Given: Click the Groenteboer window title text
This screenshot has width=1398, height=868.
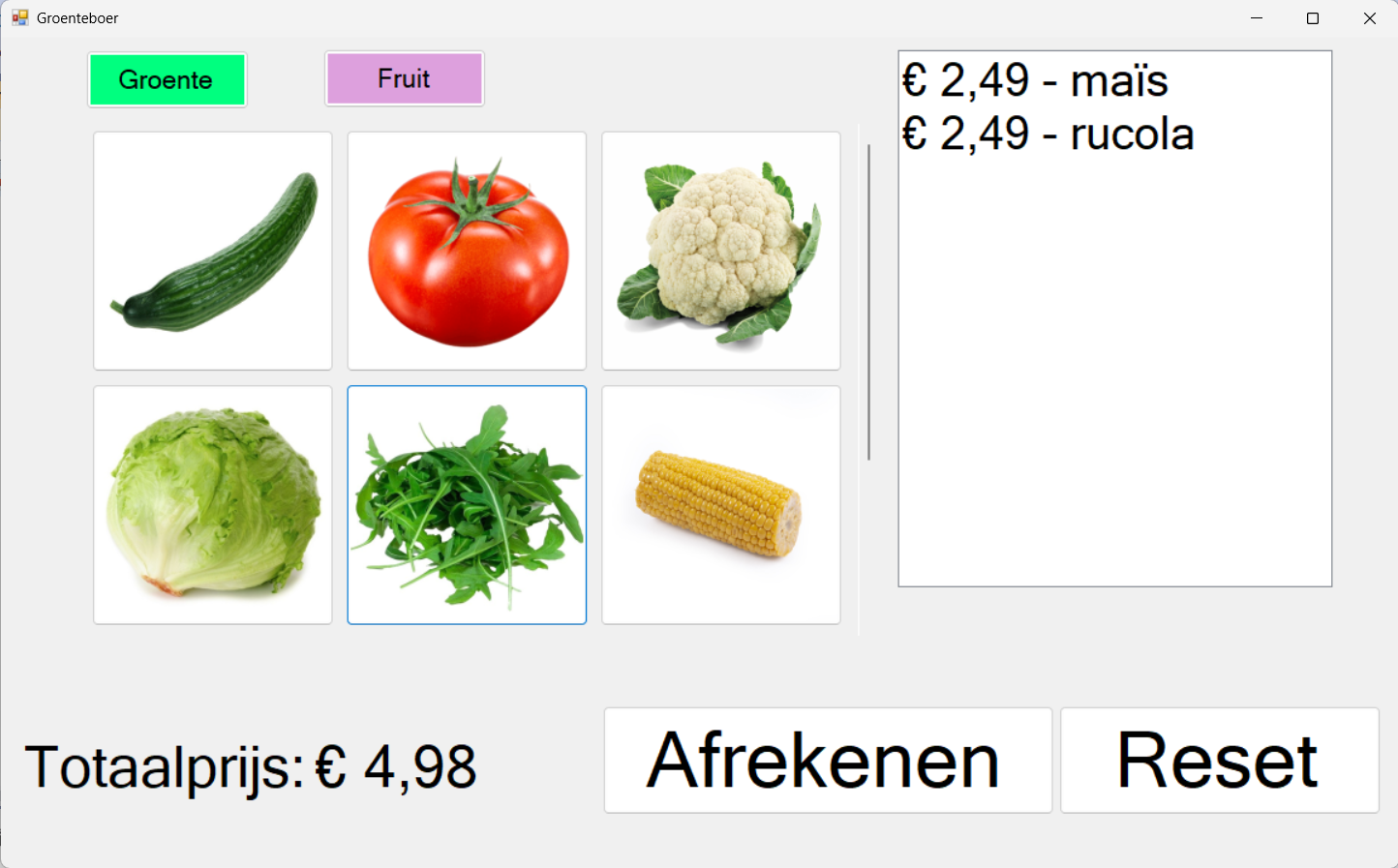Looking at the screenshot, I should 77,18.
